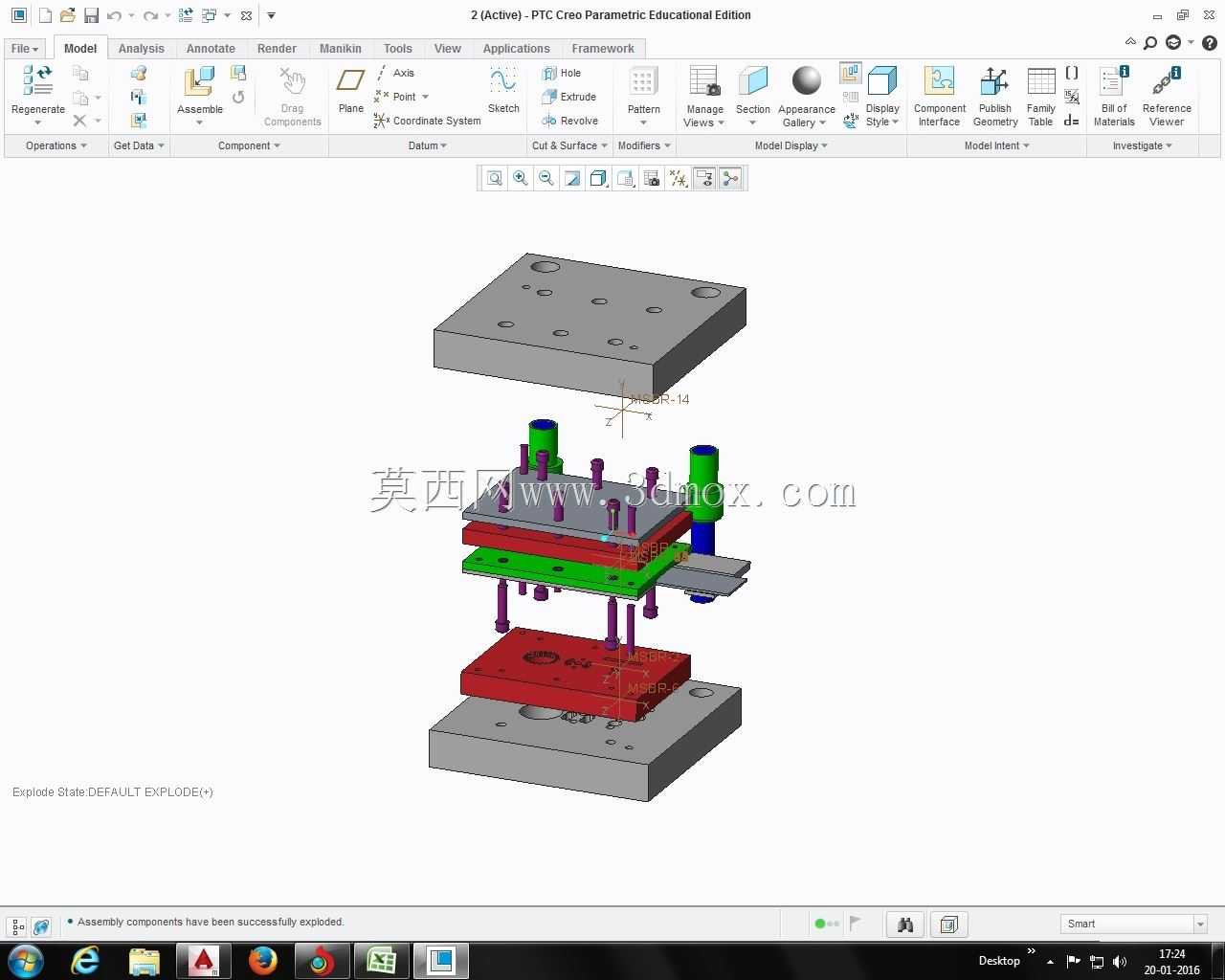
Task: Click the Undo icon
Action: 115,15
